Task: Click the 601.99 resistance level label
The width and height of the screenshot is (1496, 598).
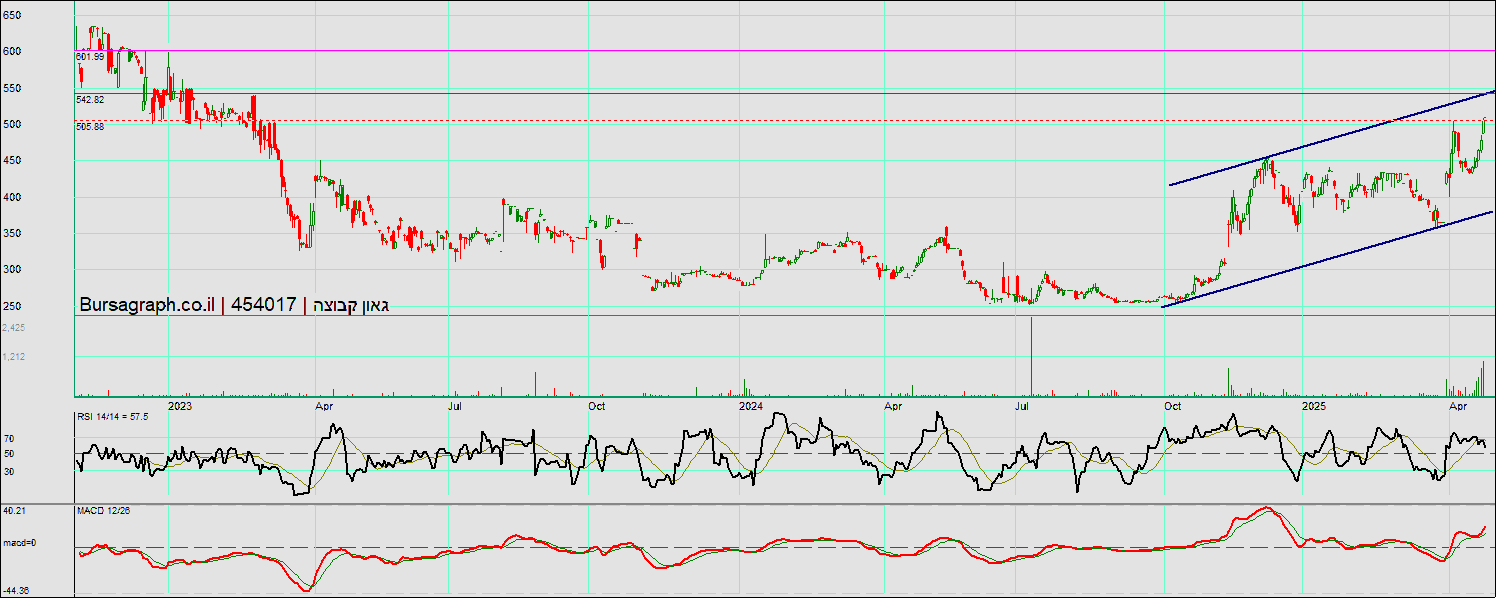Action: (90, 57)
